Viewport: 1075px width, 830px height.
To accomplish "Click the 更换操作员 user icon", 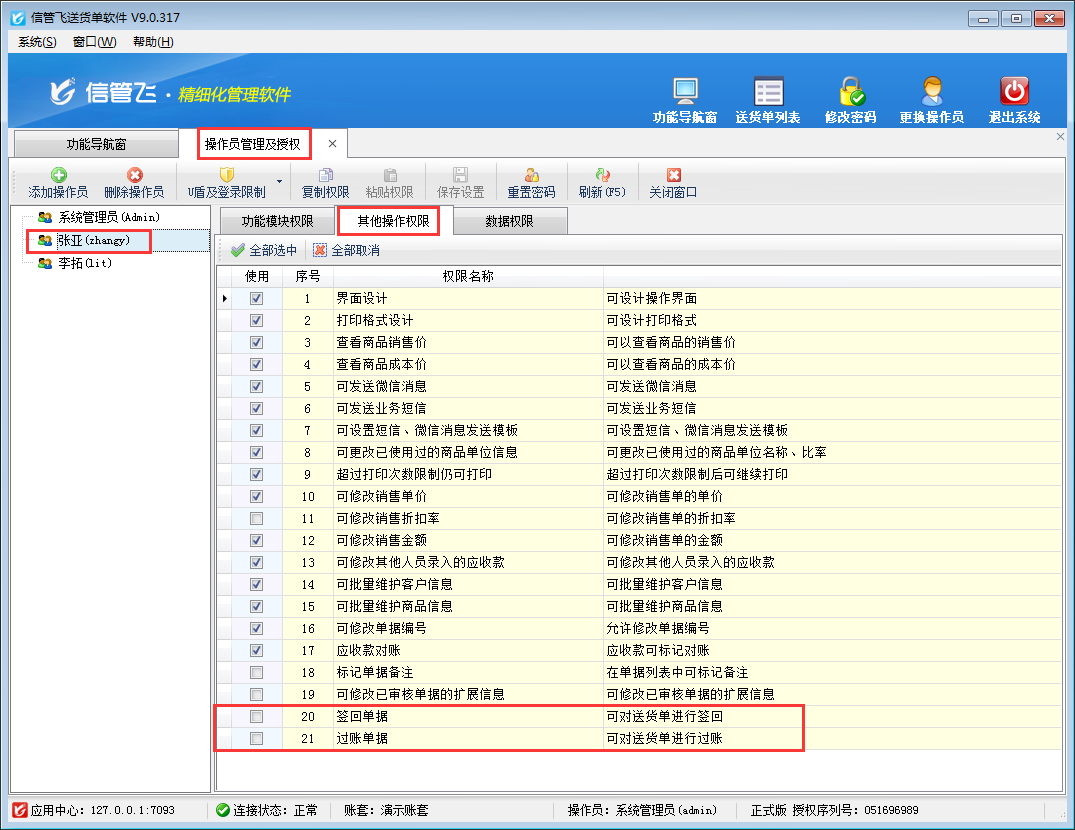I will tap(932, 91).
